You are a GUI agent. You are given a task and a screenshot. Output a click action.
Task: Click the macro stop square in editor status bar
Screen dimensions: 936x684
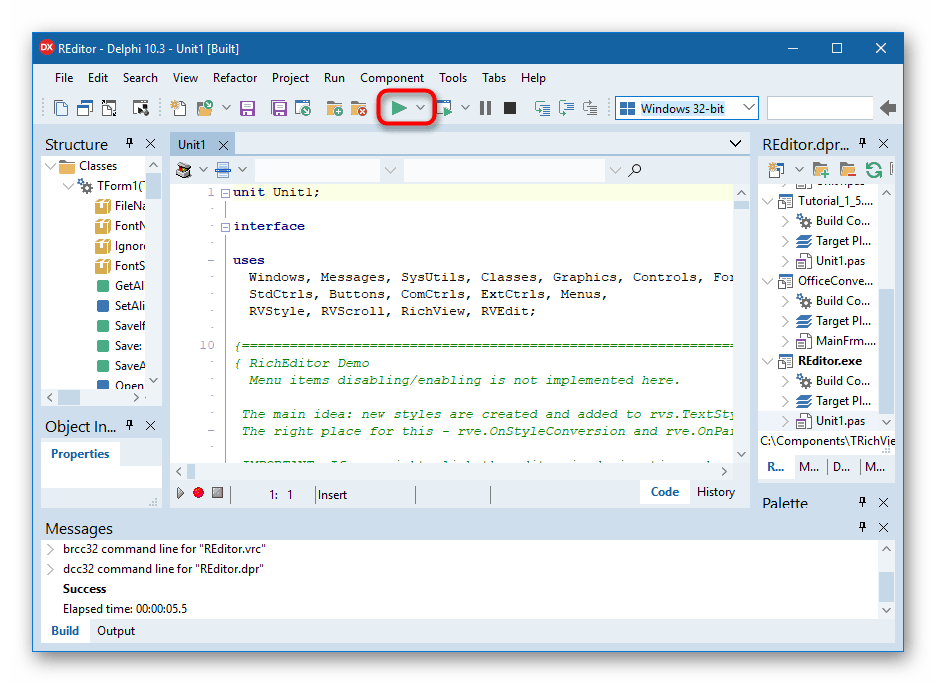217,492
